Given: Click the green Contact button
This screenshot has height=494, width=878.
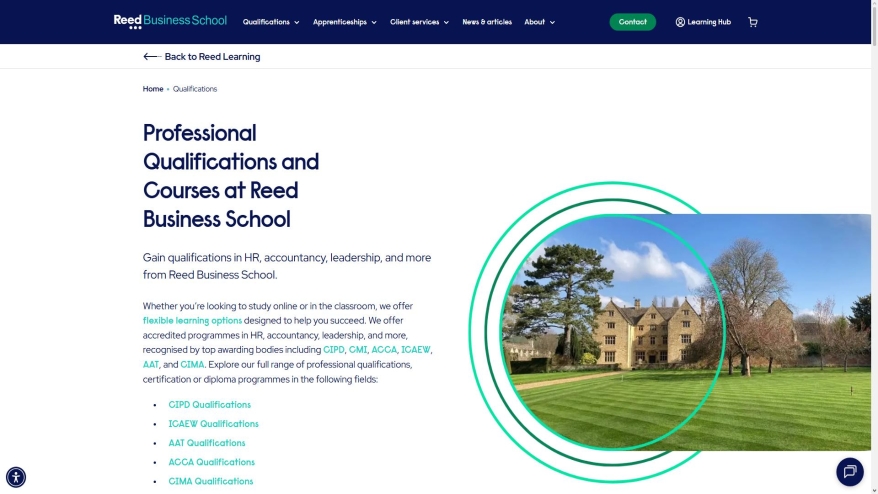Looking at the screenshot, I should coord(632,22).
